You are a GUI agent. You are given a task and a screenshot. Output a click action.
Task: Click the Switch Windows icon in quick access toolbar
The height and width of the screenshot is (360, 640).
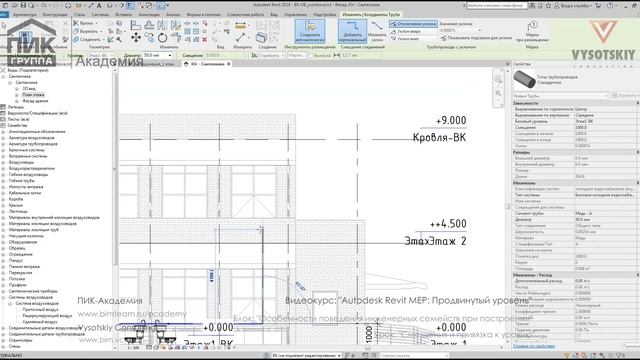(149, 5)
